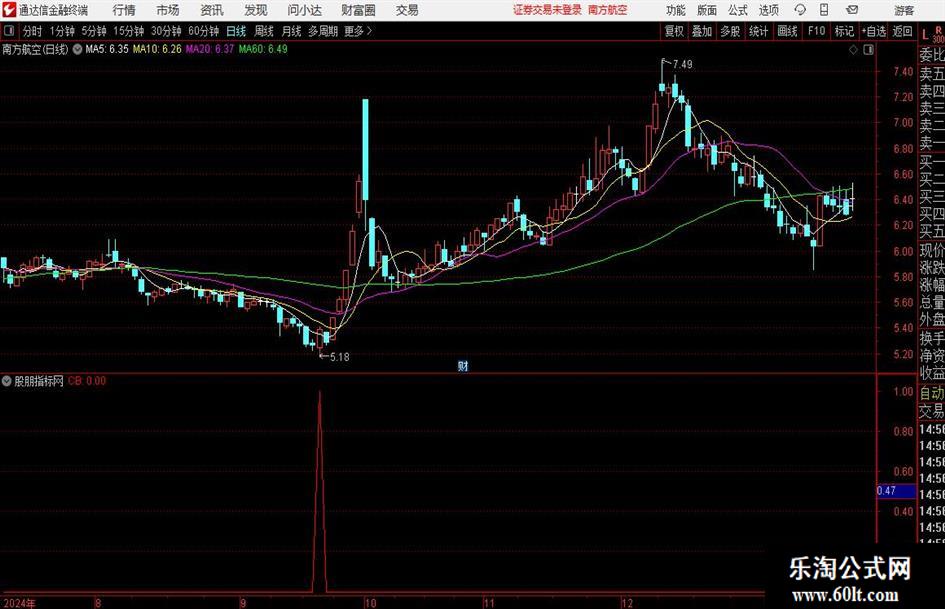Click the R 300 indicator in right panel
Image resolution: width=945 pixels, height=609 pixels.
coord(938,34)
